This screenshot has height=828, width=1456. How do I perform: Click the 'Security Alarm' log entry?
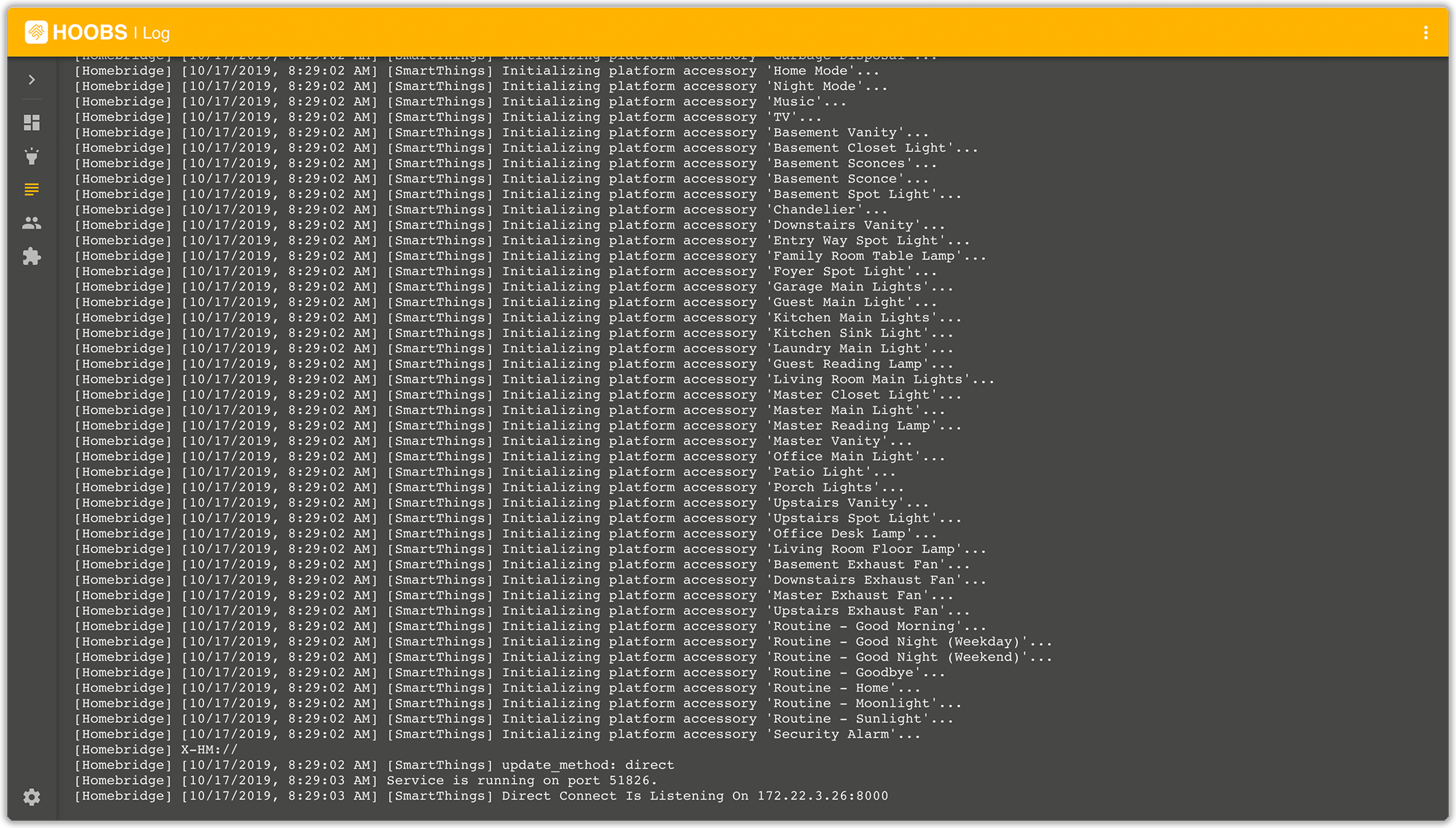tap(498, 735)
